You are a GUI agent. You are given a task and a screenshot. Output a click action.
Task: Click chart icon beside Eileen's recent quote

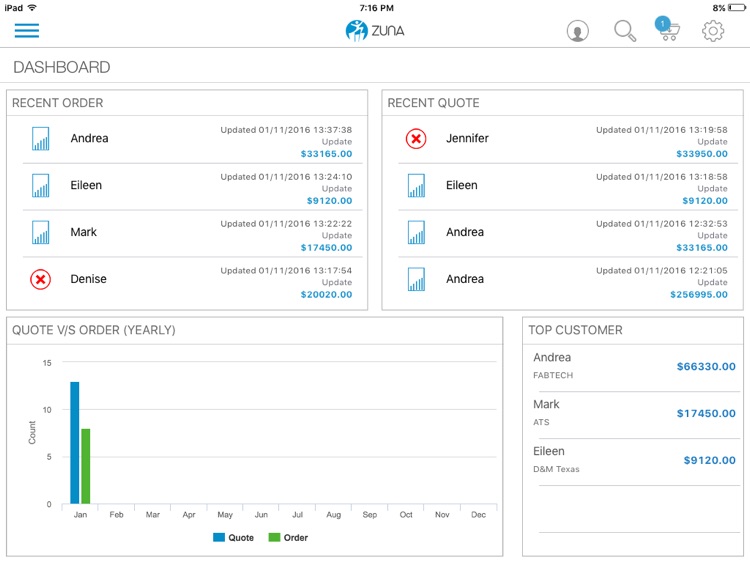pyautogui.click(x=416, y=186)
